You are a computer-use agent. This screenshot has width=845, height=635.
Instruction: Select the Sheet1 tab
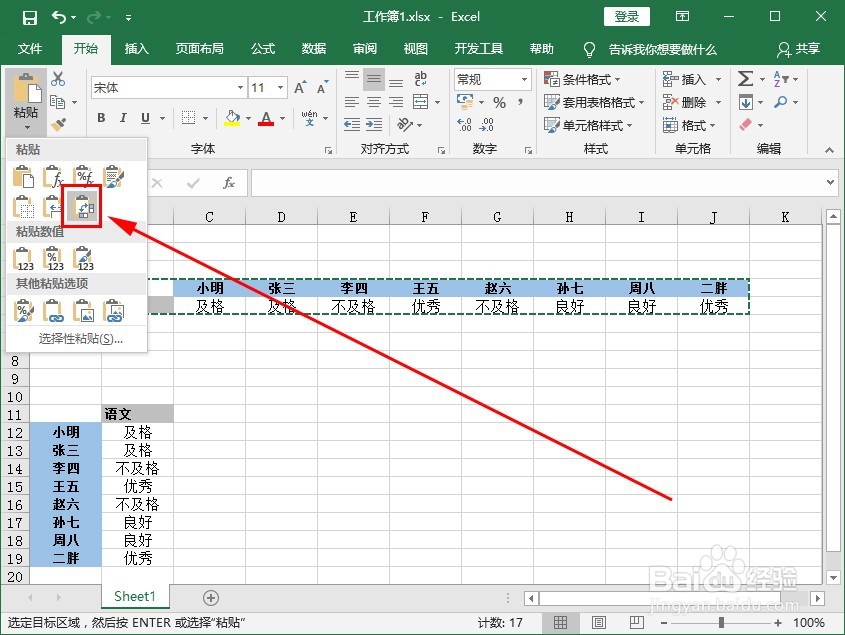[135, 596]
